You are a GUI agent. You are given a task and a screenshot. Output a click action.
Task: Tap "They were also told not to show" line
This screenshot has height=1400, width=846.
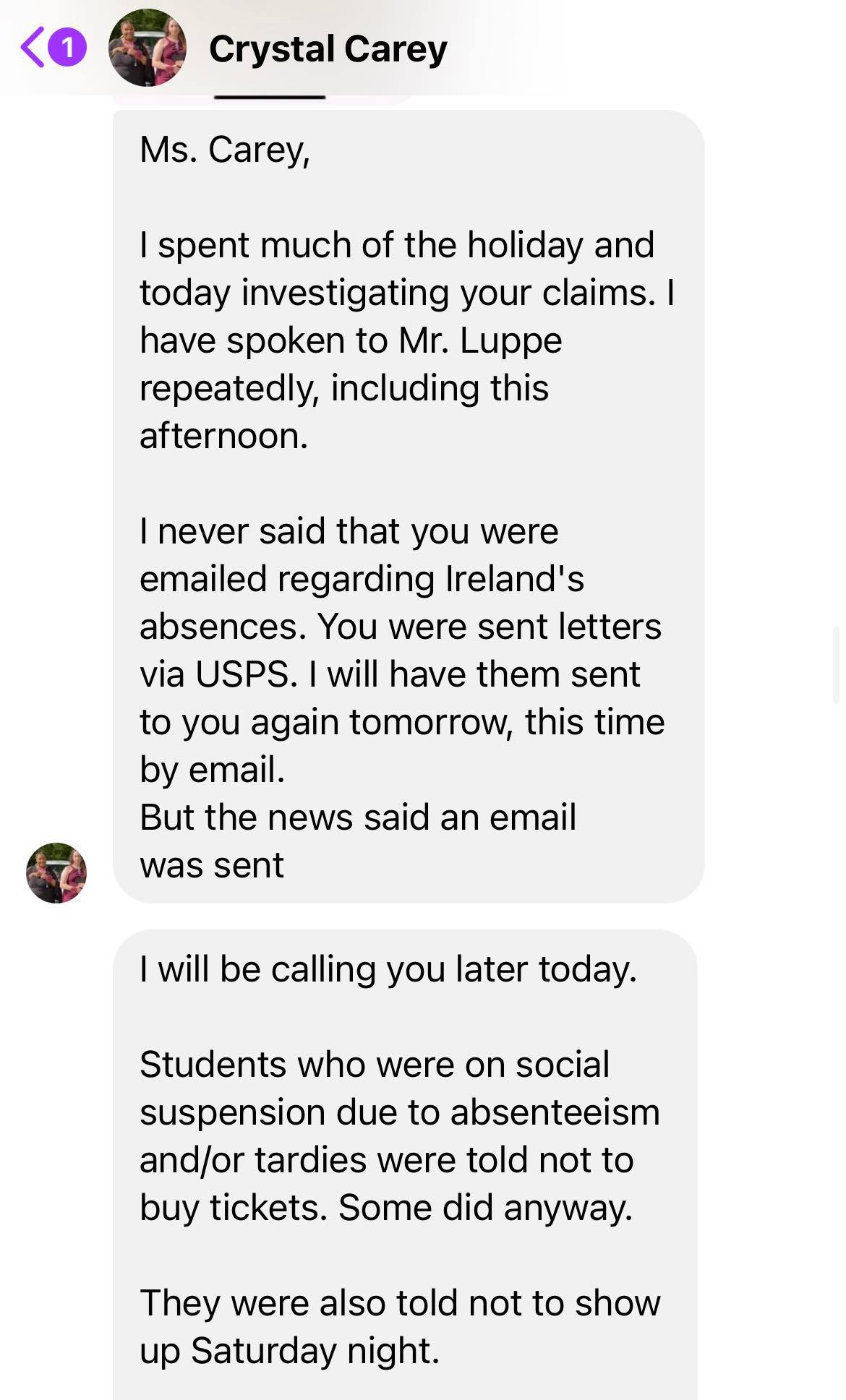(x=400, y=1303)
